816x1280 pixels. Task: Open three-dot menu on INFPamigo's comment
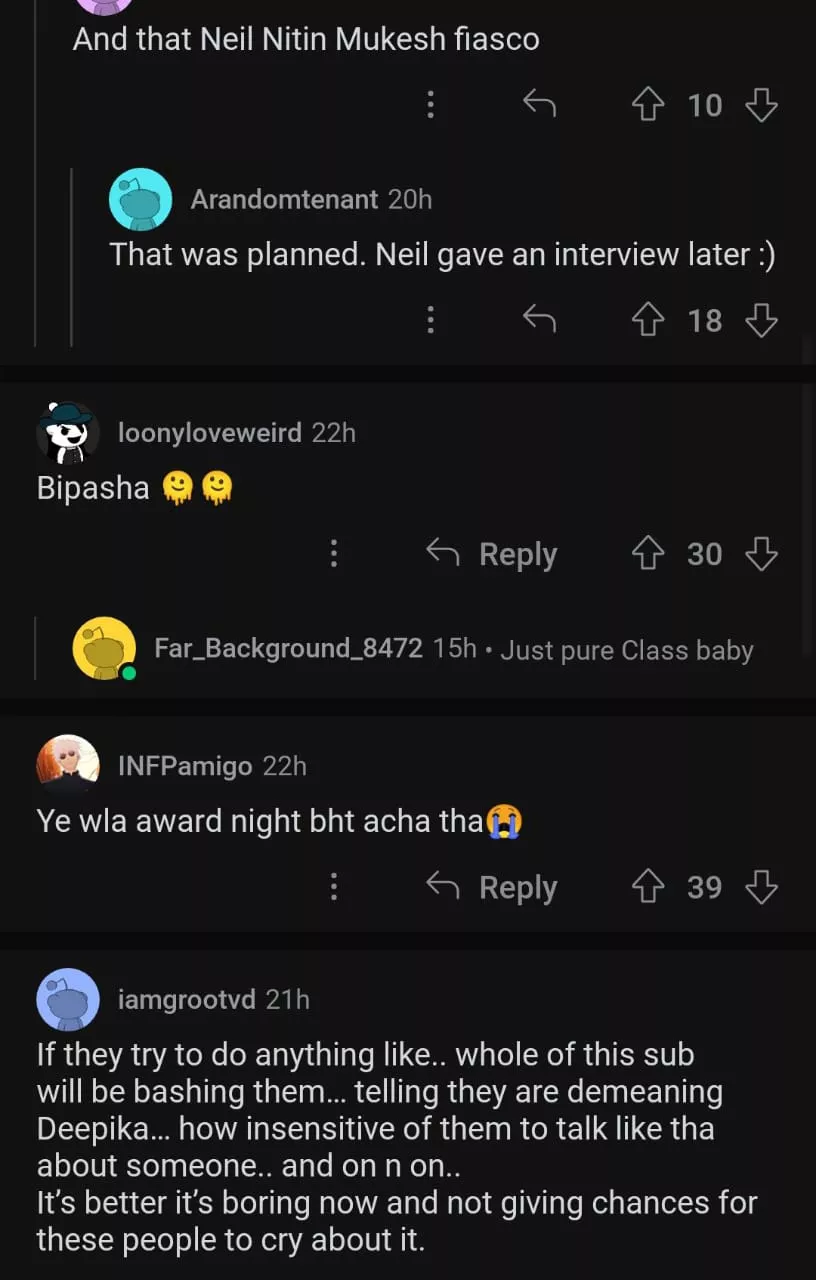point(334,887)
